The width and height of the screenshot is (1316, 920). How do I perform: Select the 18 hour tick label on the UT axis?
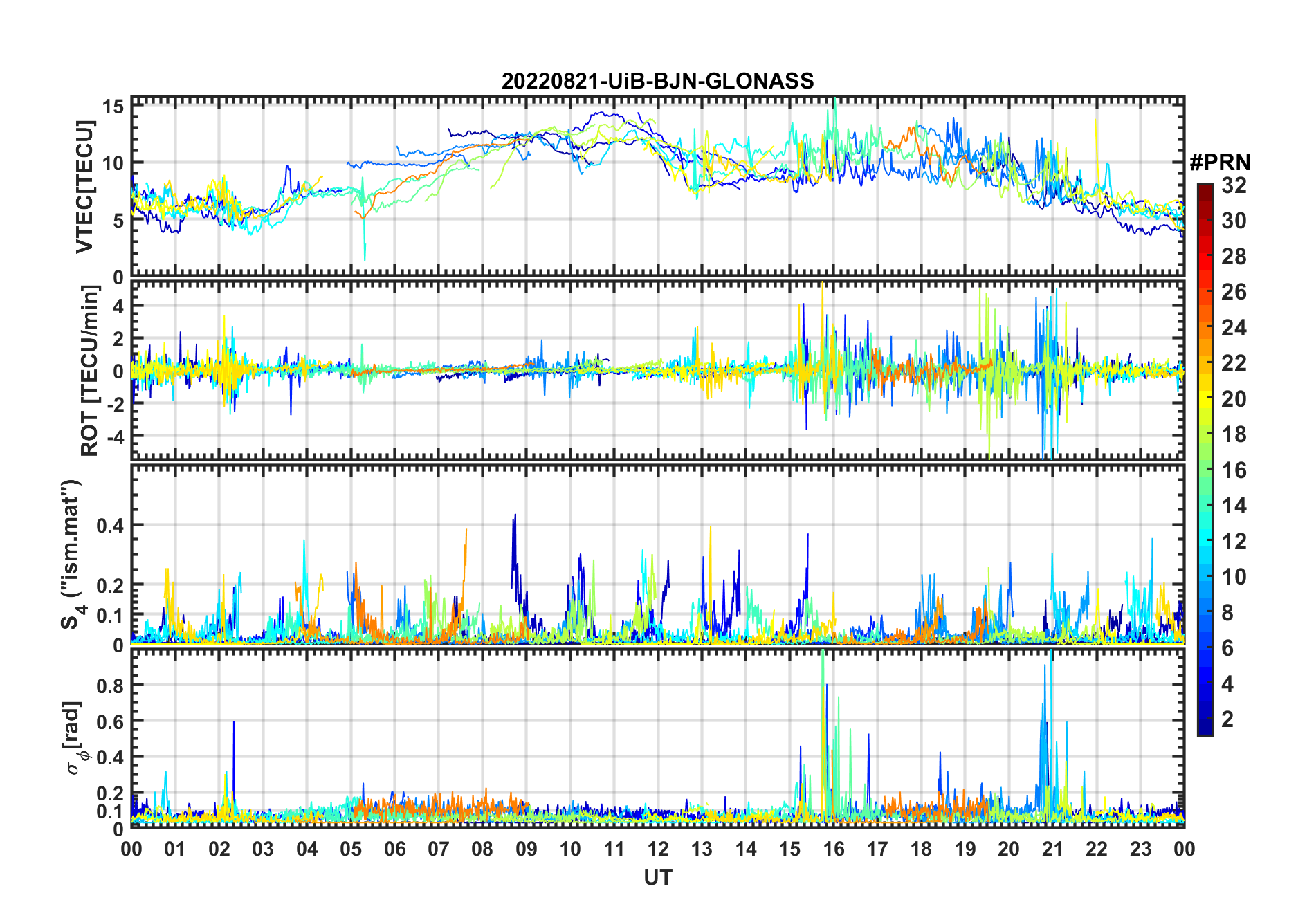click(x=921, y=849)
